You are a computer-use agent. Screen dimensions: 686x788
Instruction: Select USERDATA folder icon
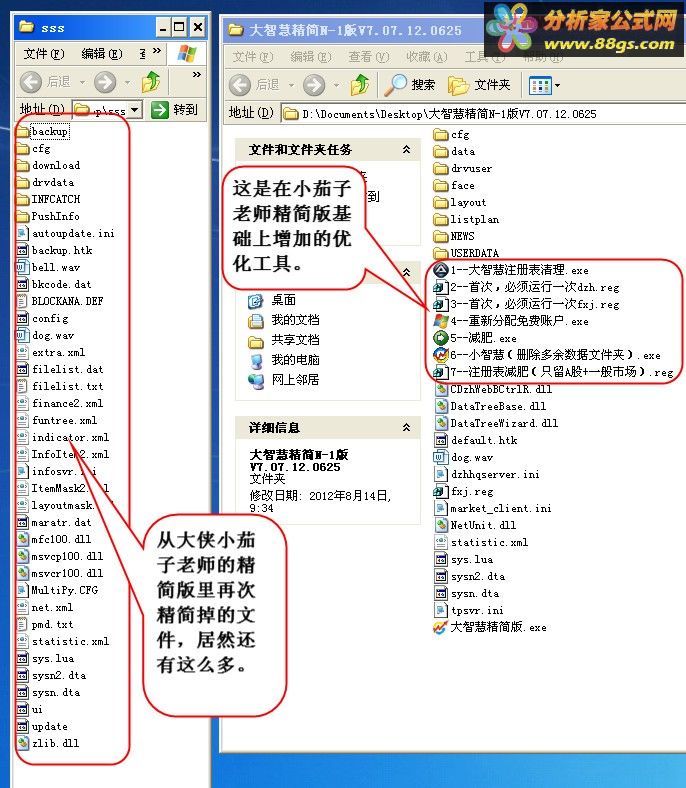(440, 253)
